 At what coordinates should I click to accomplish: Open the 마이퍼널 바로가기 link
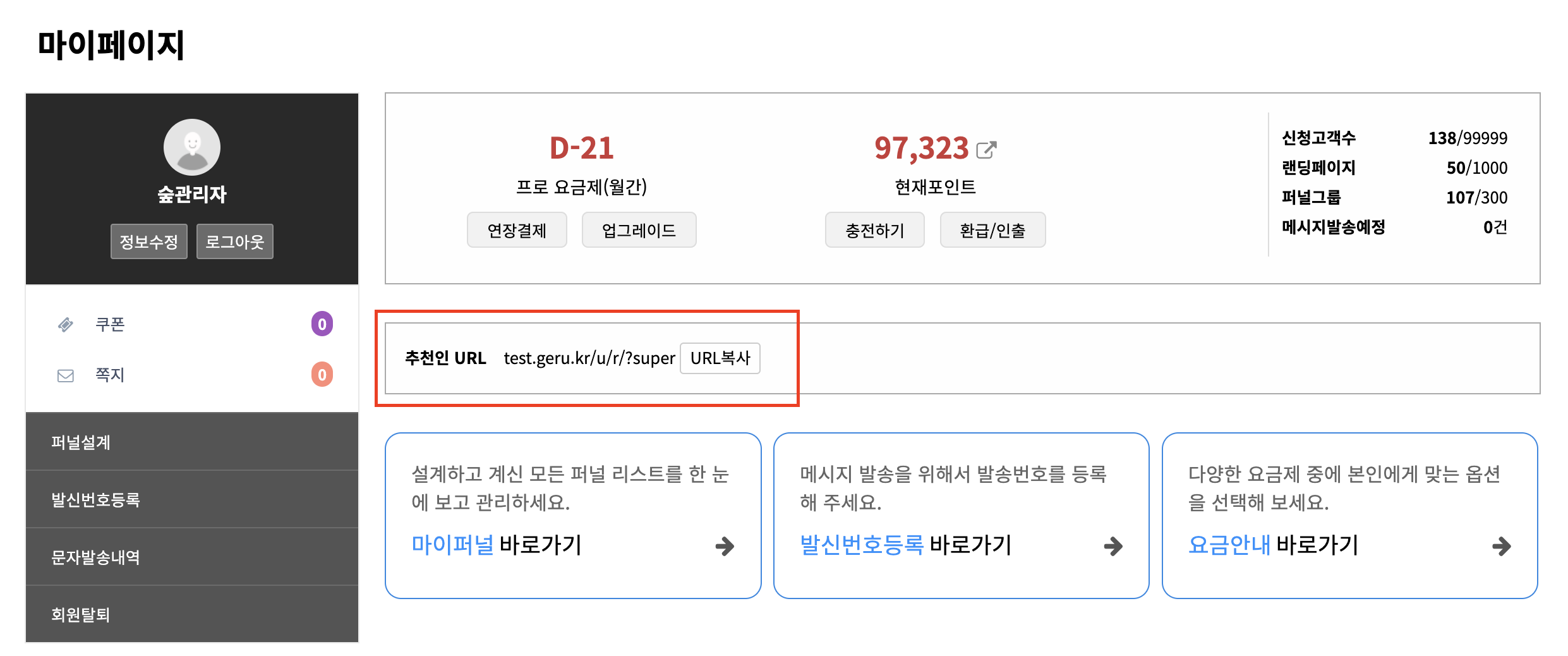(497, 545)
